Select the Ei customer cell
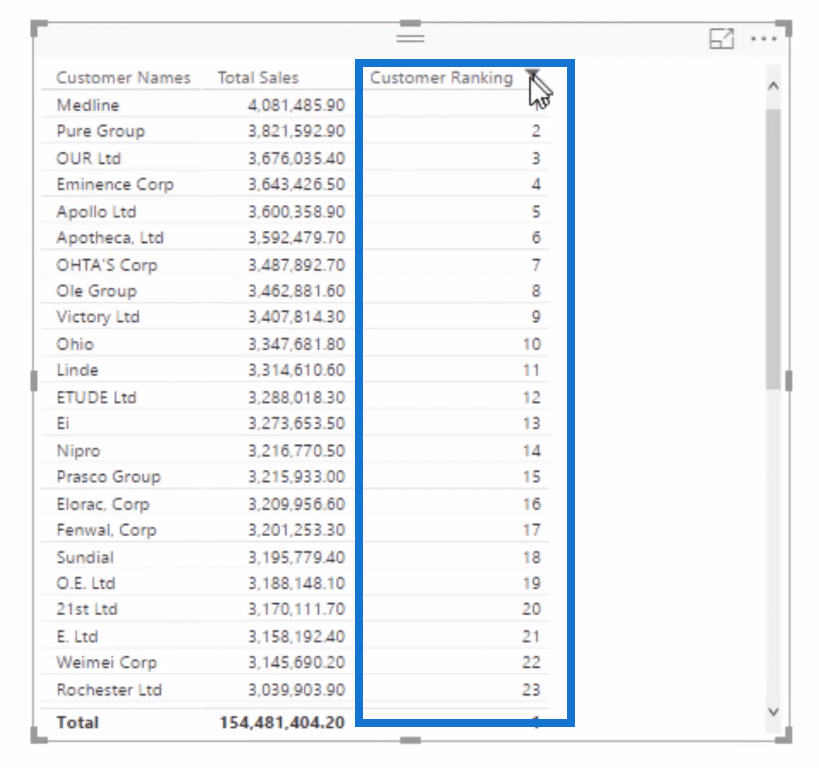 pos(63,424)
